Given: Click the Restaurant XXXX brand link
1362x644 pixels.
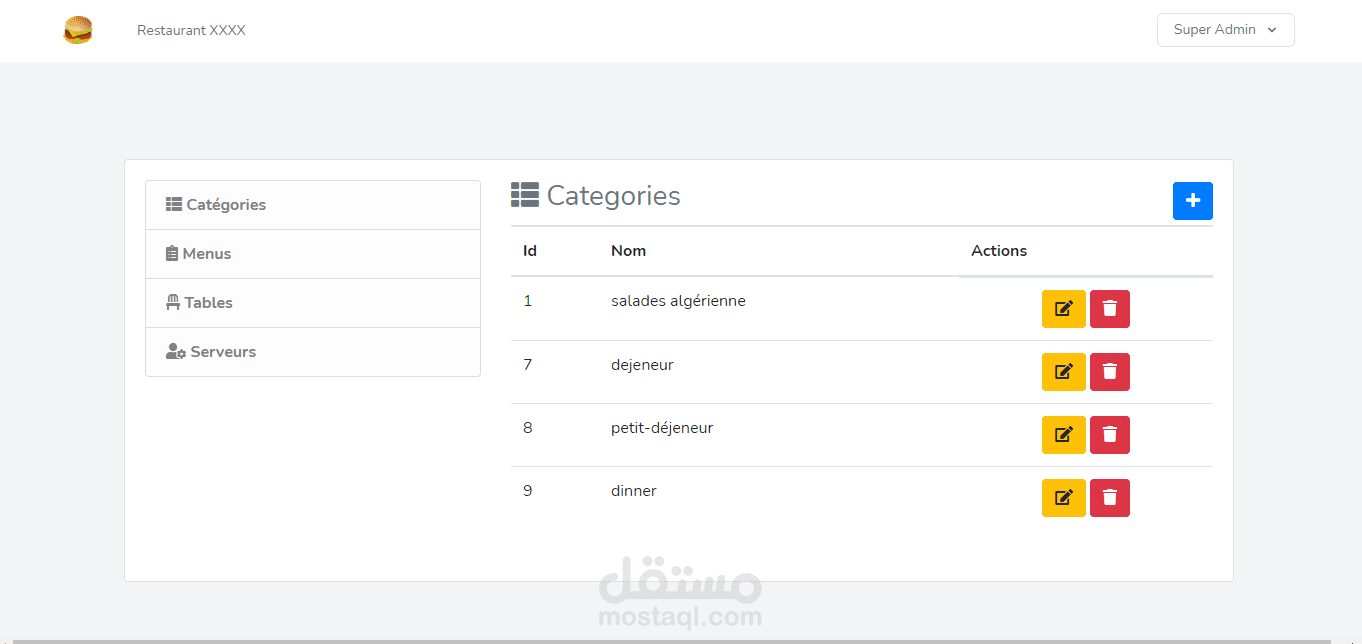Looking at the screenshot, I should [191, 30].
